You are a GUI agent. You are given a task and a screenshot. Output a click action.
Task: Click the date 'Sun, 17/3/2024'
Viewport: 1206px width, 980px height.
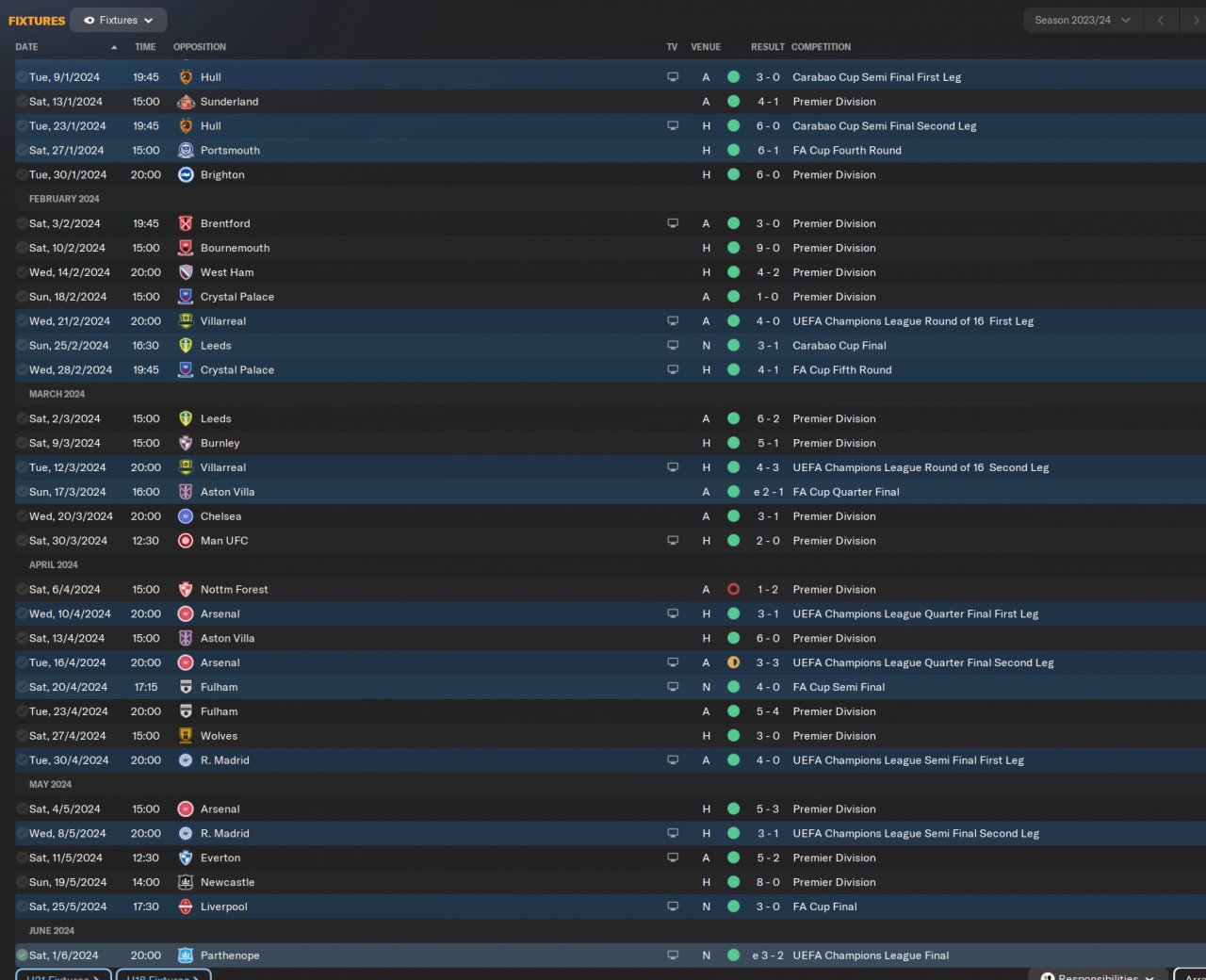pyautogui.click(x=68, y=493)
